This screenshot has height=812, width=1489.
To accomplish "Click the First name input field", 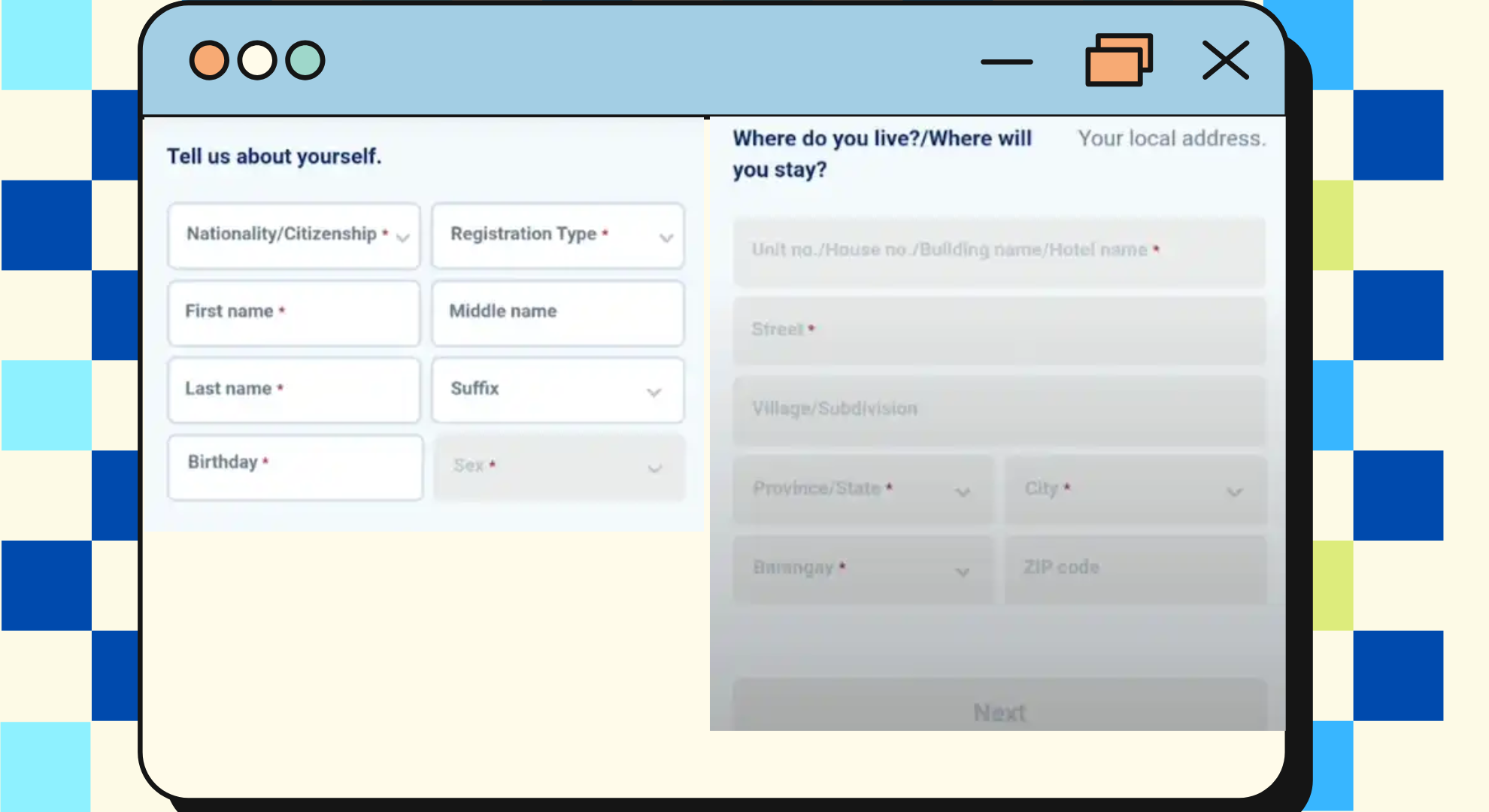I will tap(293, 313).
